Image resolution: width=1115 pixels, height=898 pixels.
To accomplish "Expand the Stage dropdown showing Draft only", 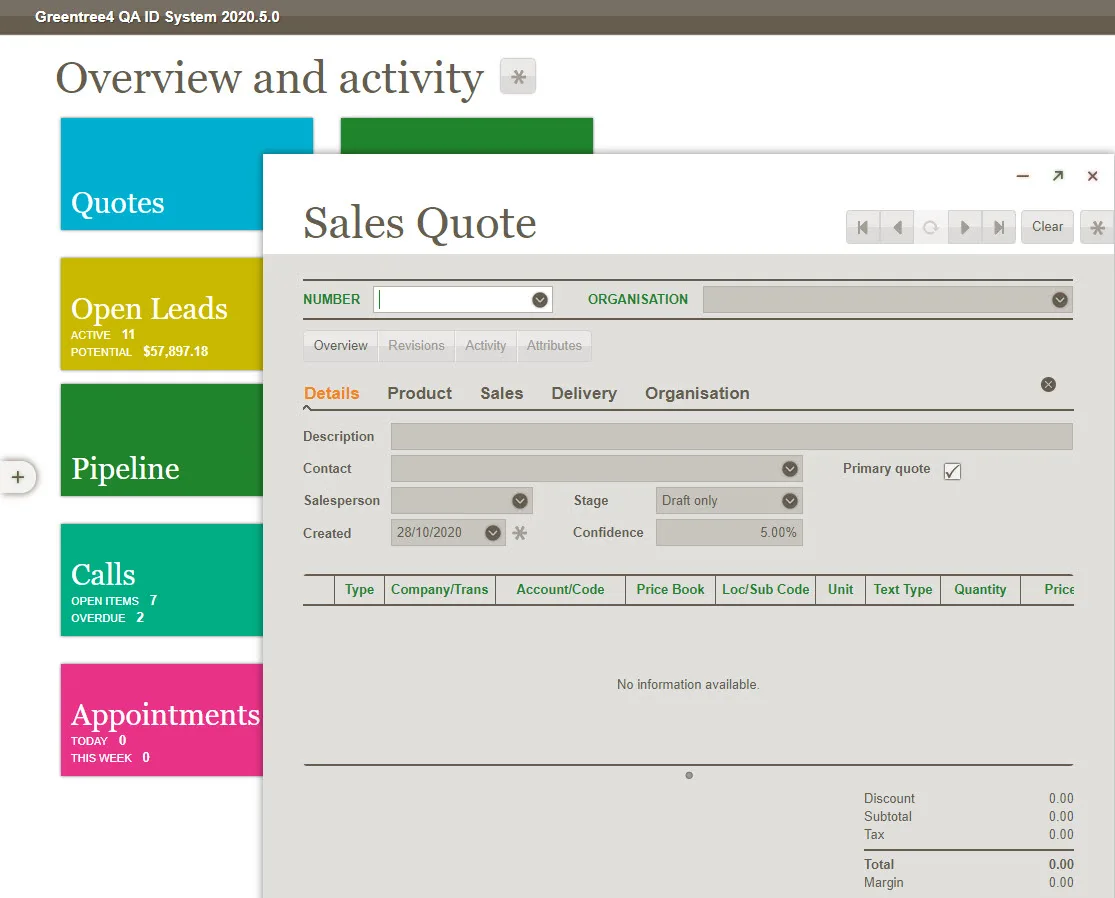I will click(x=789, y=500).
